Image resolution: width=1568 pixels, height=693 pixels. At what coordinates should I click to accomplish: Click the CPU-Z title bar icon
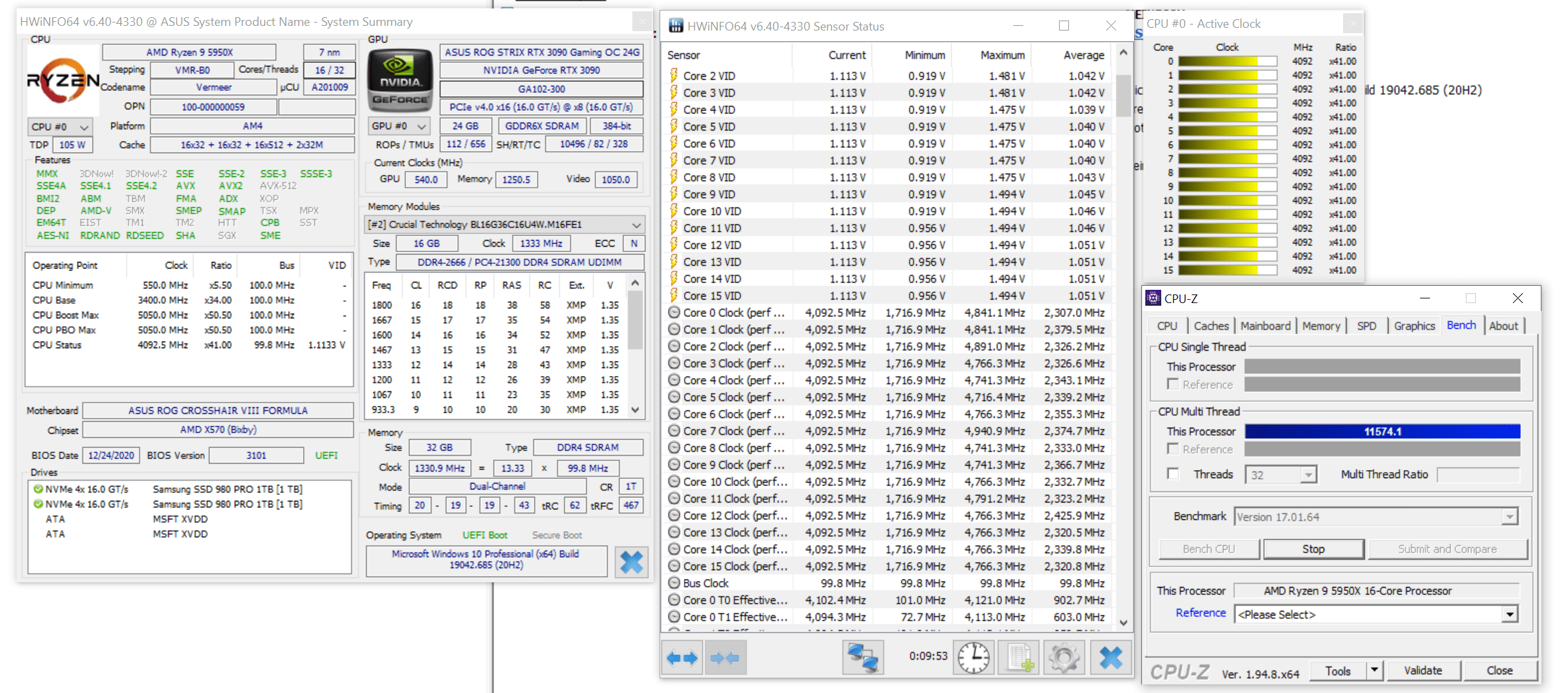pyautogui.click(x=1153, y=298)
